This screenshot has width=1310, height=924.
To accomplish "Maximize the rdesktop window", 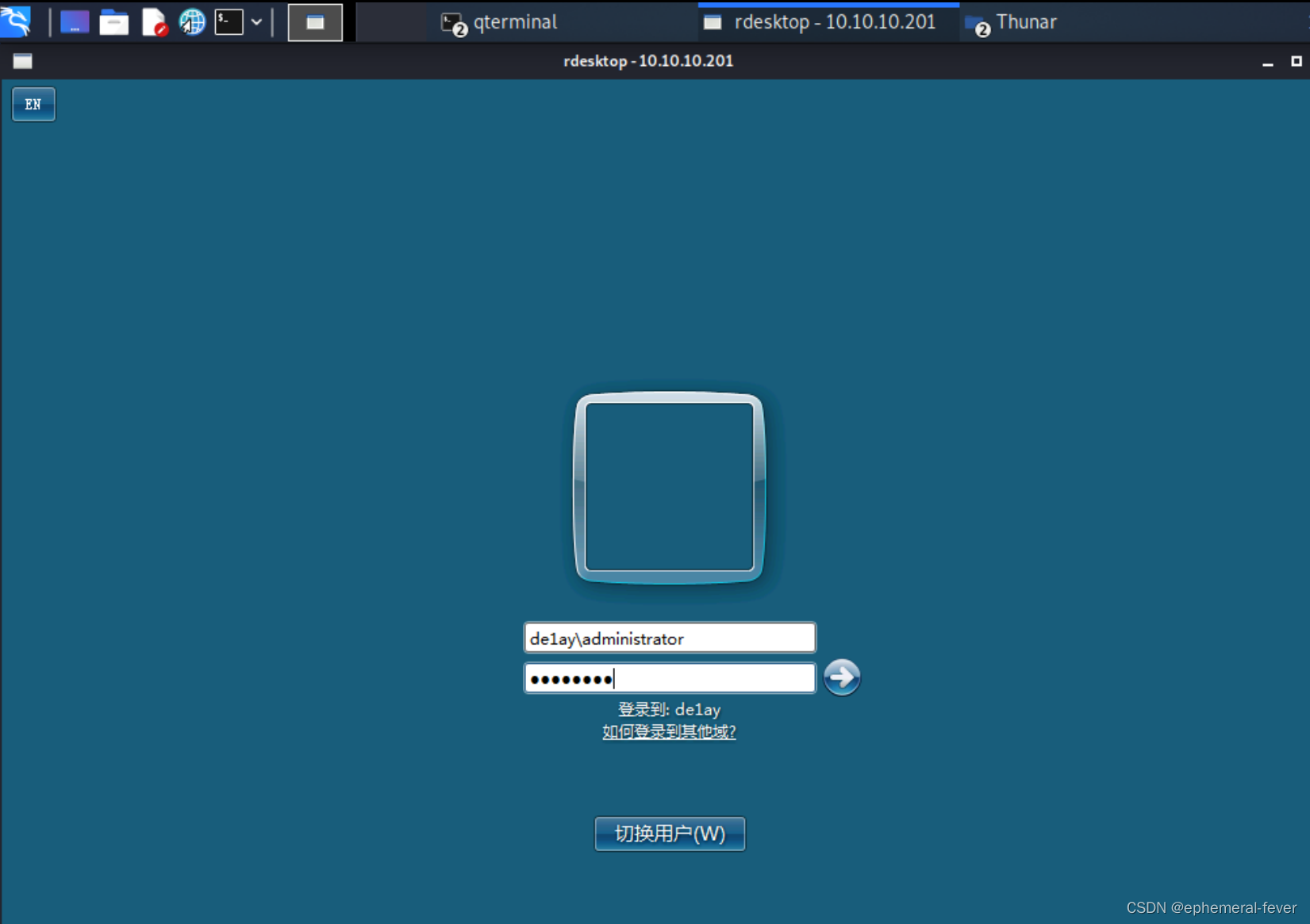I will 1297,61.
